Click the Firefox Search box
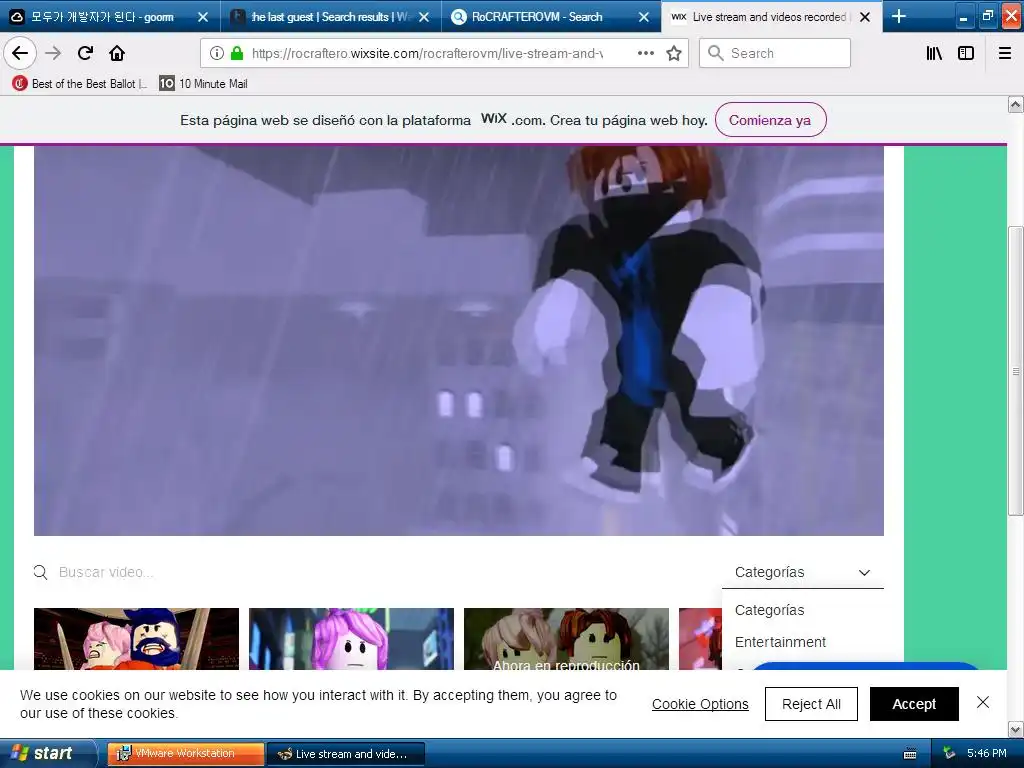The image size is (1024, 768). (x=775, y=53)
